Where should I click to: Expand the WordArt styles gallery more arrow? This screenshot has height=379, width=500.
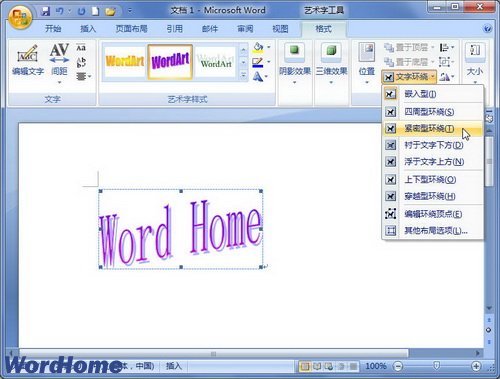(244, 76)
